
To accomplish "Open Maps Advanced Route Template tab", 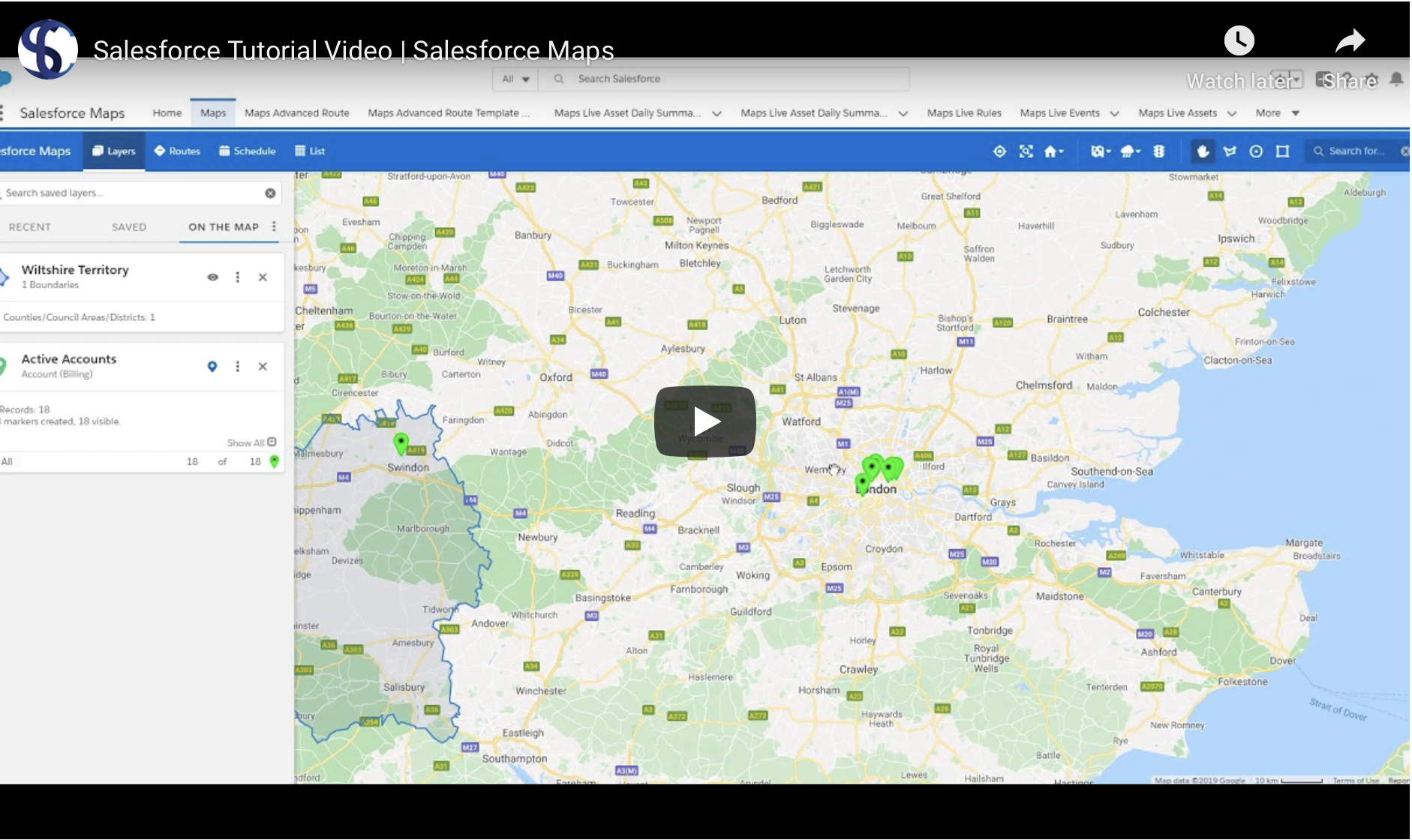I will tap(449, 113).
